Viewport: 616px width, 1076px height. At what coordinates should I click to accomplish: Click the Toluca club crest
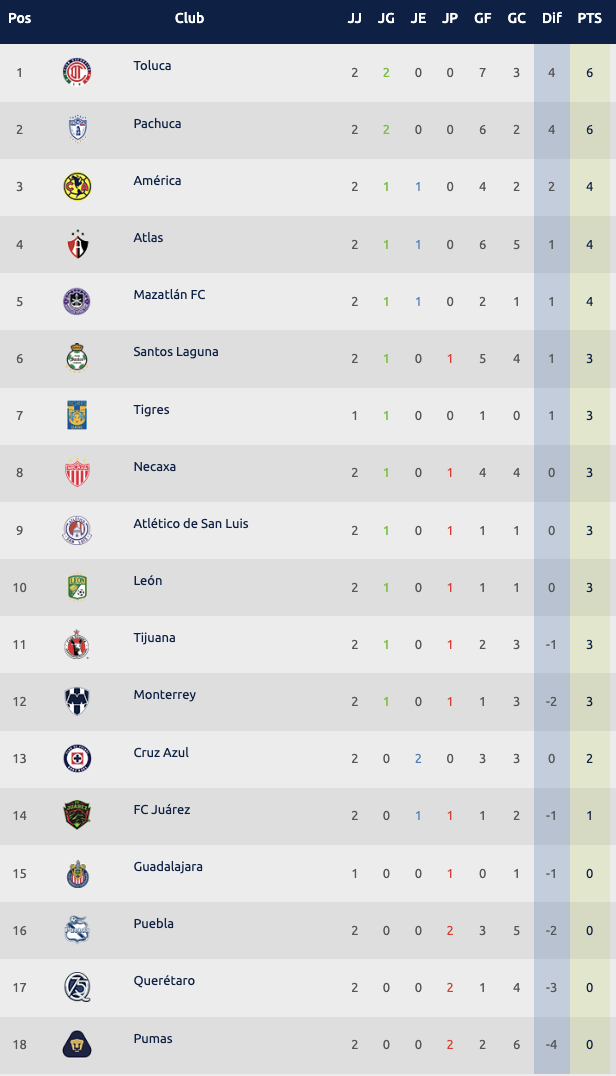click(x=77, y=73)
